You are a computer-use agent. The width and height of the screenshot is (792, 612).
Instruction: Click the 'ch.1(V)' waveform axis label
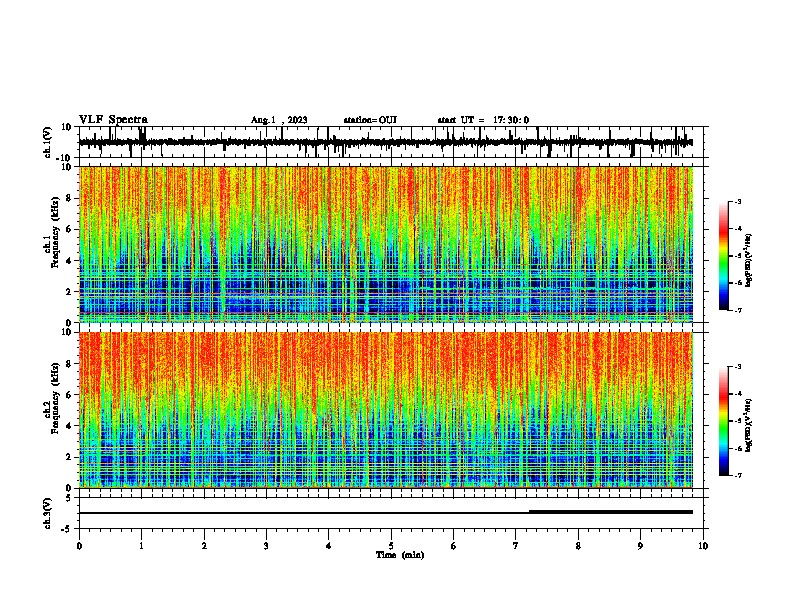coord(48,142)
